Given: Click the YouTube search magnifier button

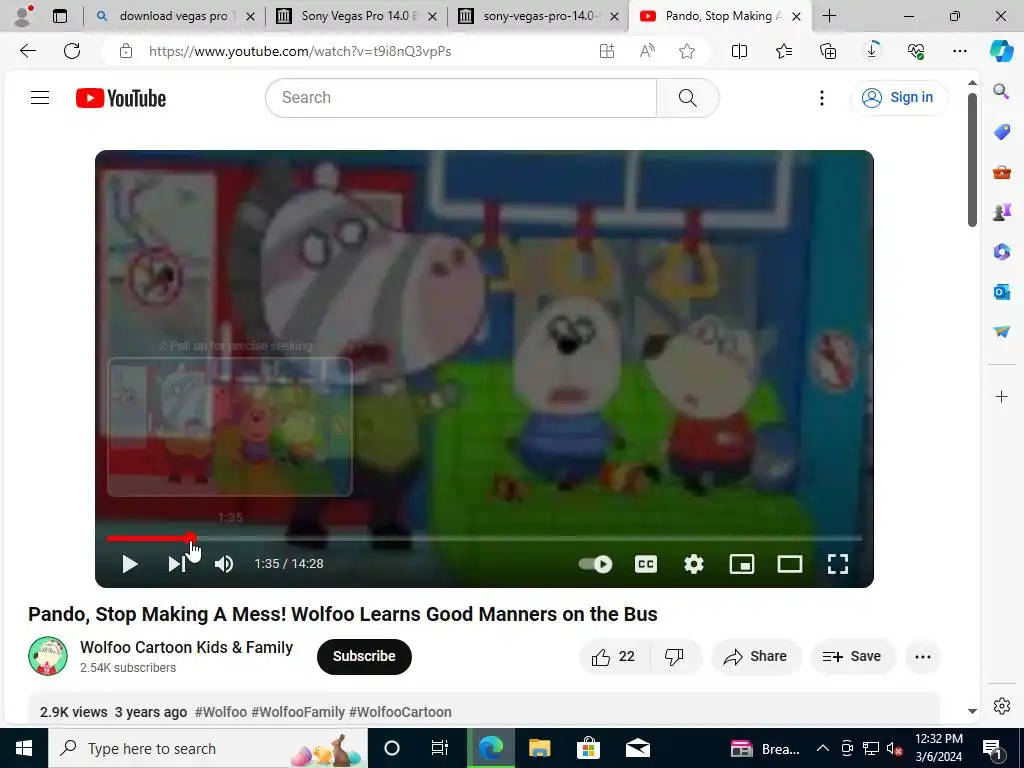Looking at the screenshot, I should (688, 98).
